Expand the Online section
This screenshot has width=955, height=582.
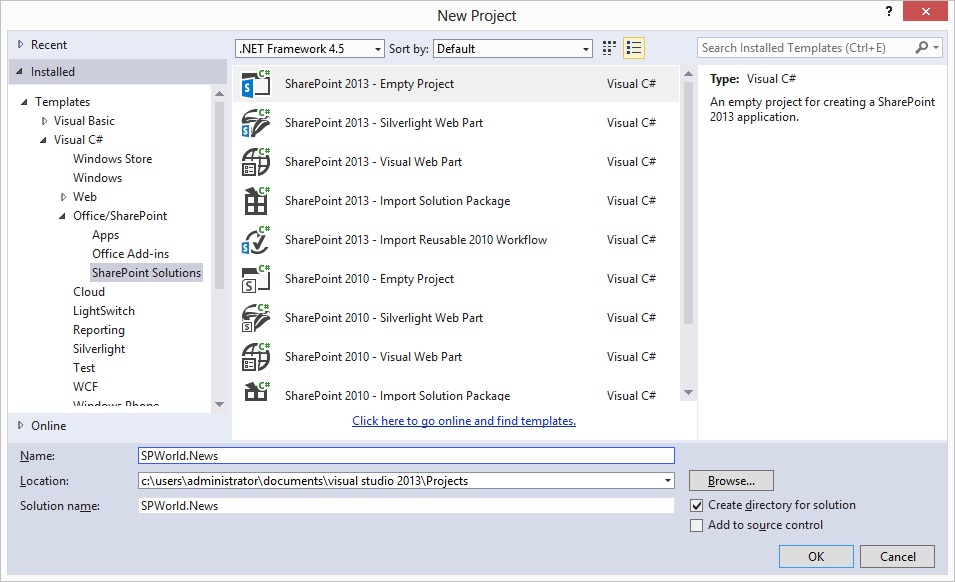20,426
